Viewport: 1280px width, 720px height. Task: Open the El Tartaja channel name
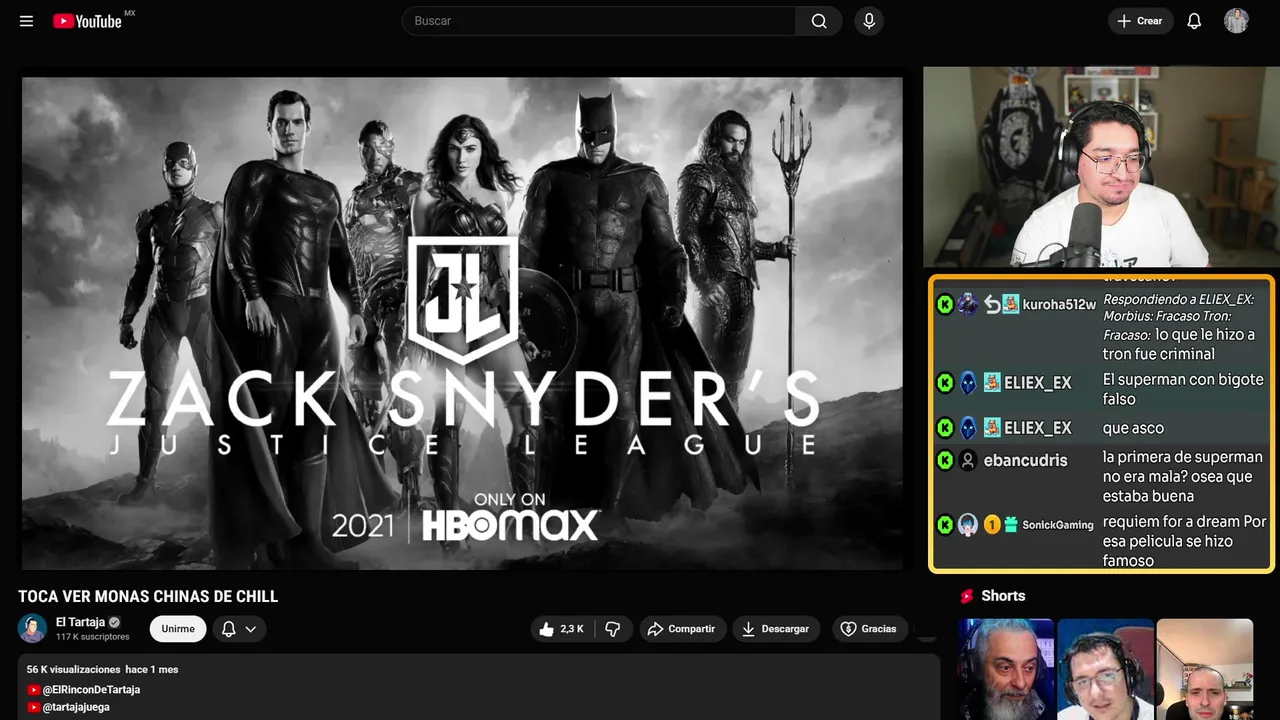click(80, 622)
